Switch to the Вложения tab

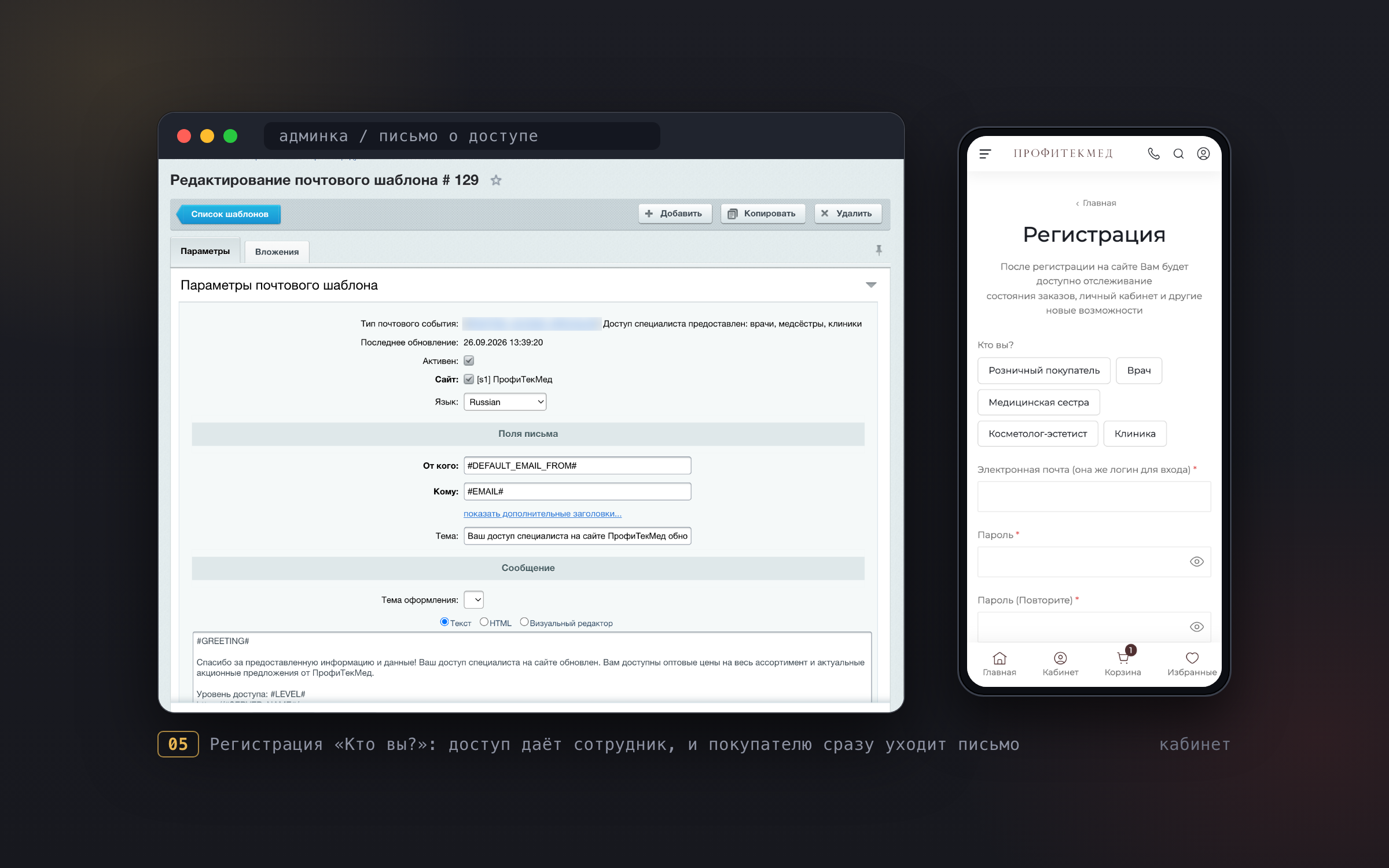tap(277, 252)
